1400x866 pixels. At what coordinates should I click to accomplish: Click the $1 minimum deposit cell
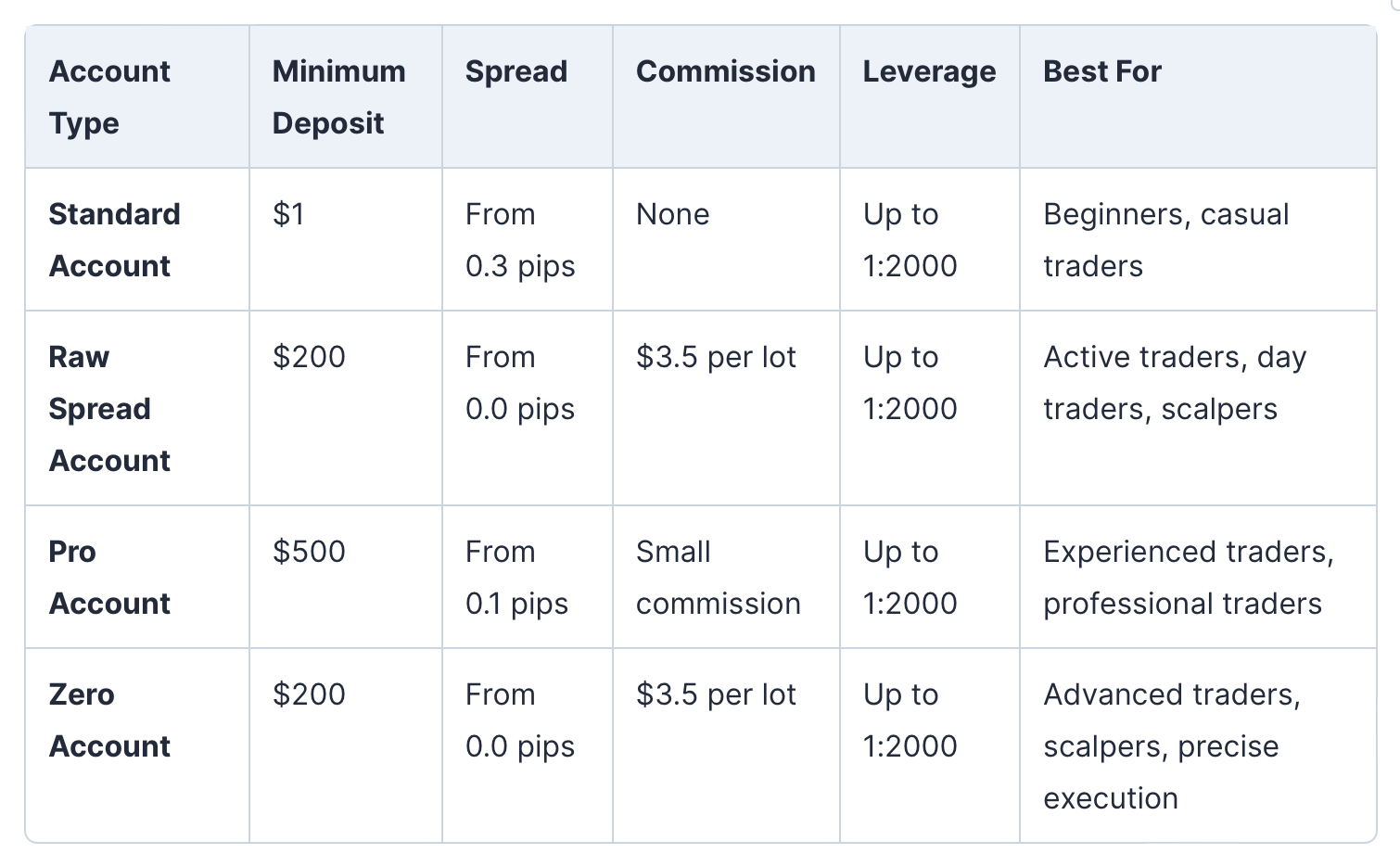288,214
